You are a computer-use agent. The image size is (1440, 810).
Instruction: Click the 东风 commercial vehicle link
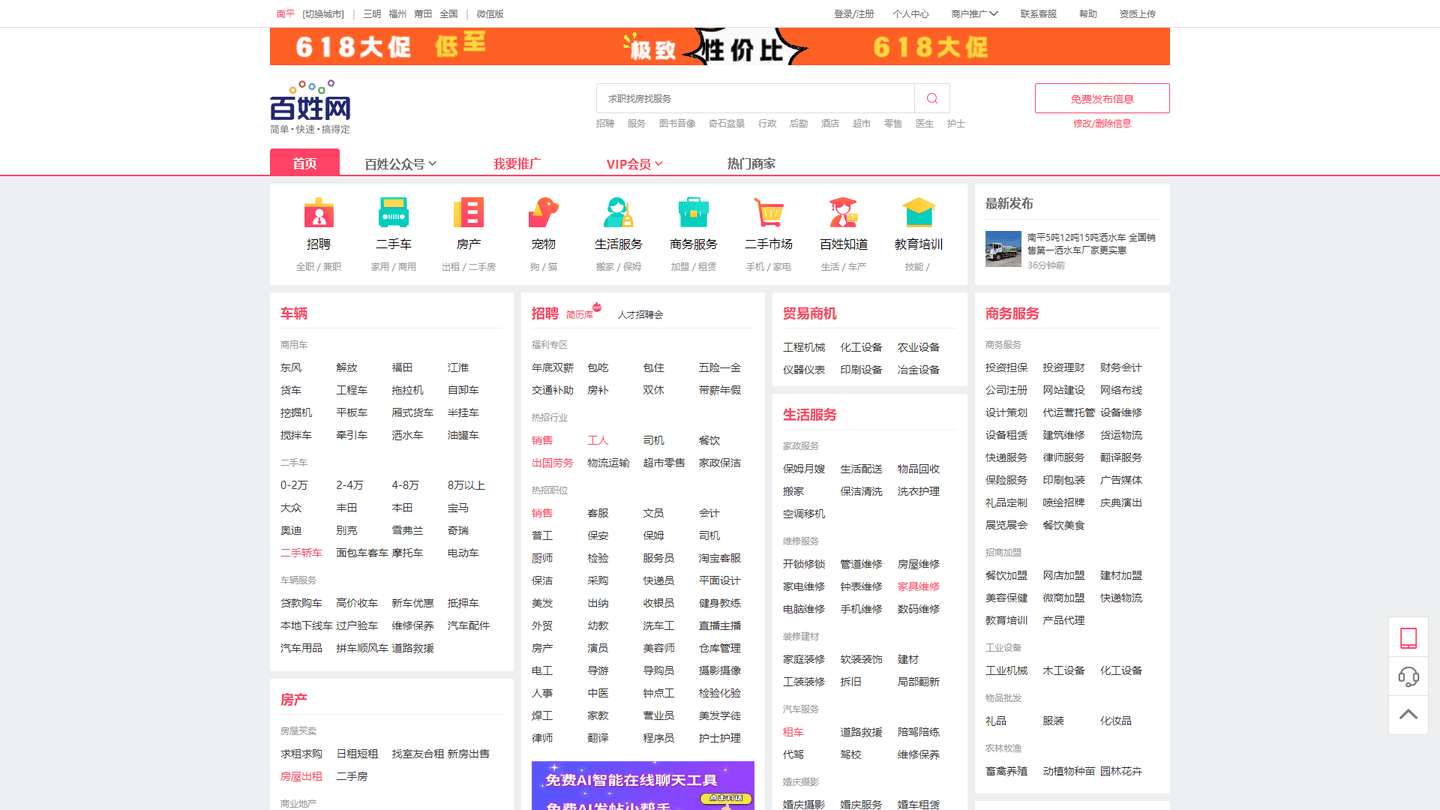(291, 368)
